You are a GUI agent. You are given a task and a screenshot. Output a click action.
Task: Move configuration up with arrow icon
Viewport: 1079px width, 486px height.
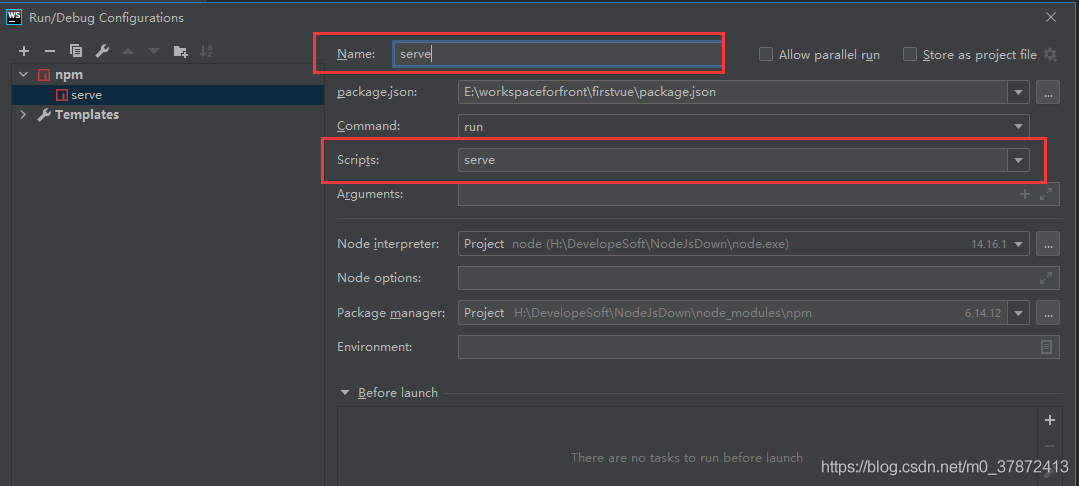(128, 51)
